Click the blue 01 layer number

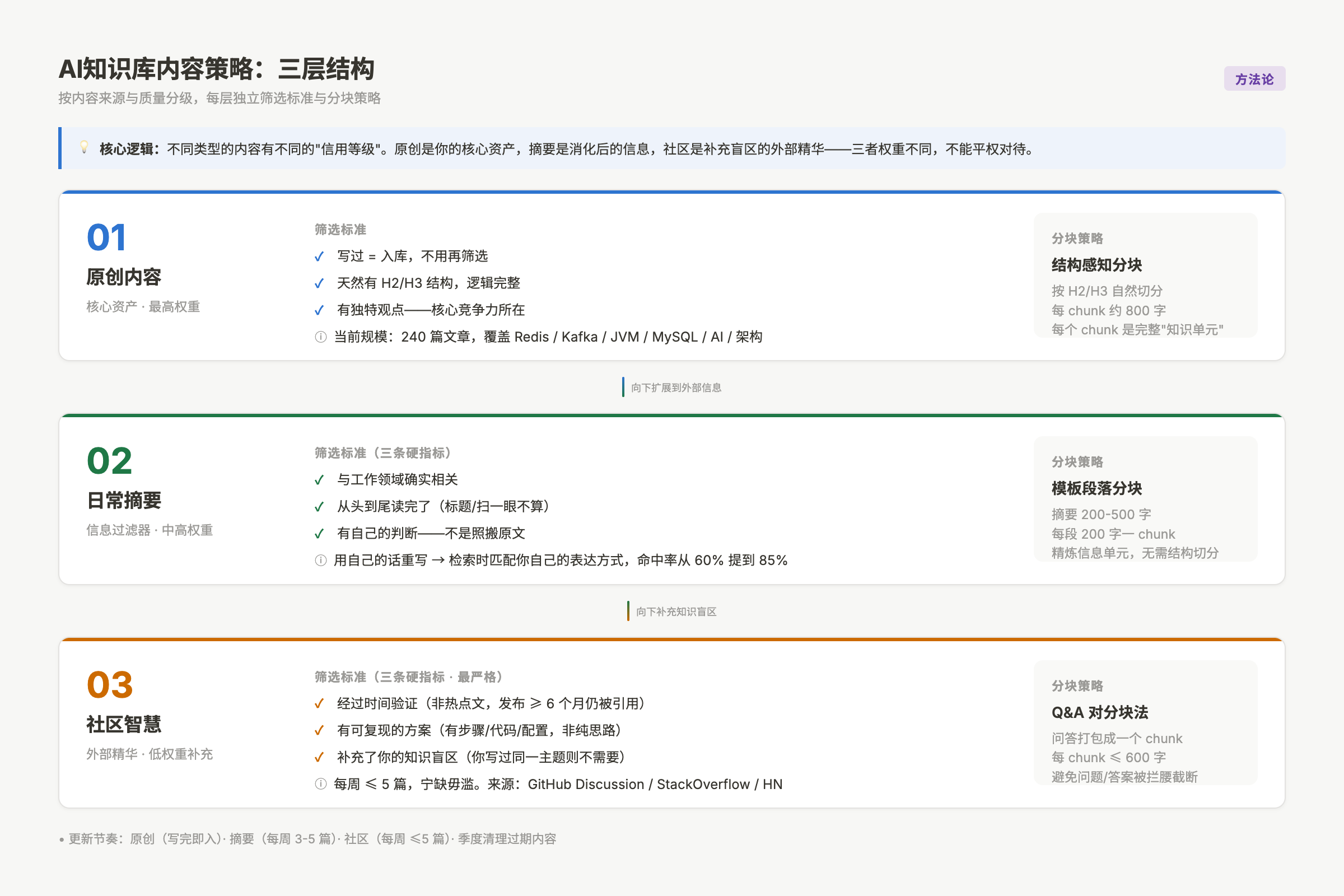click(106, 237)
